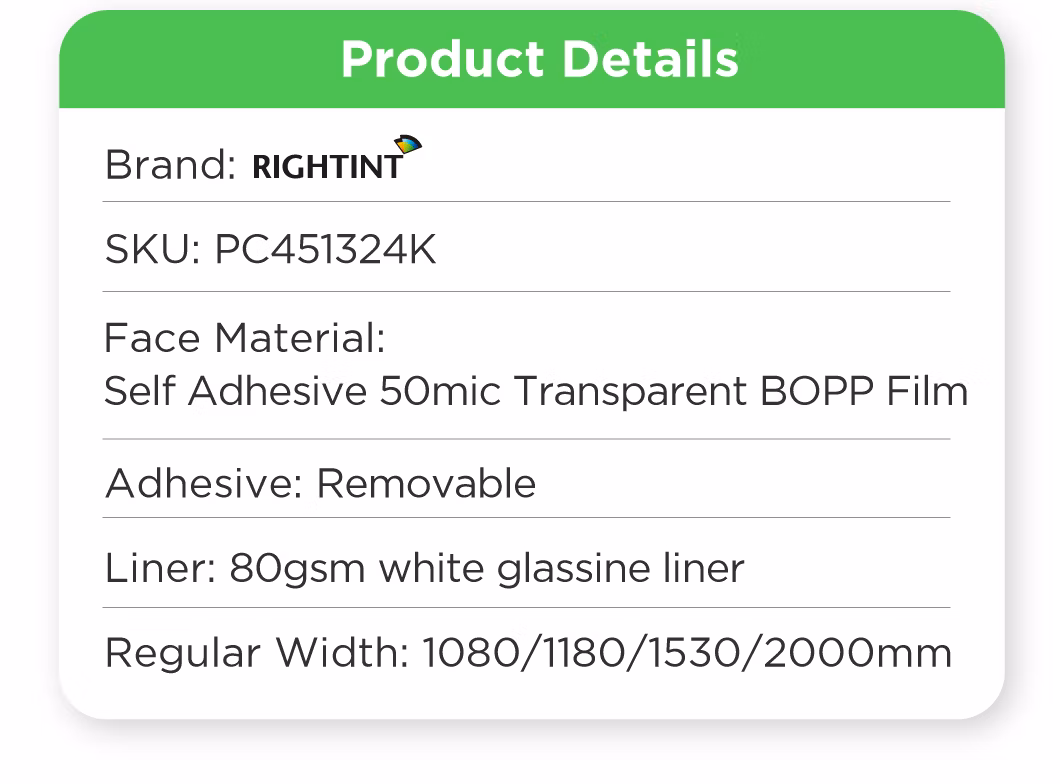
Task: Click the word "Transparent"
Action: (x=630, y=391)
